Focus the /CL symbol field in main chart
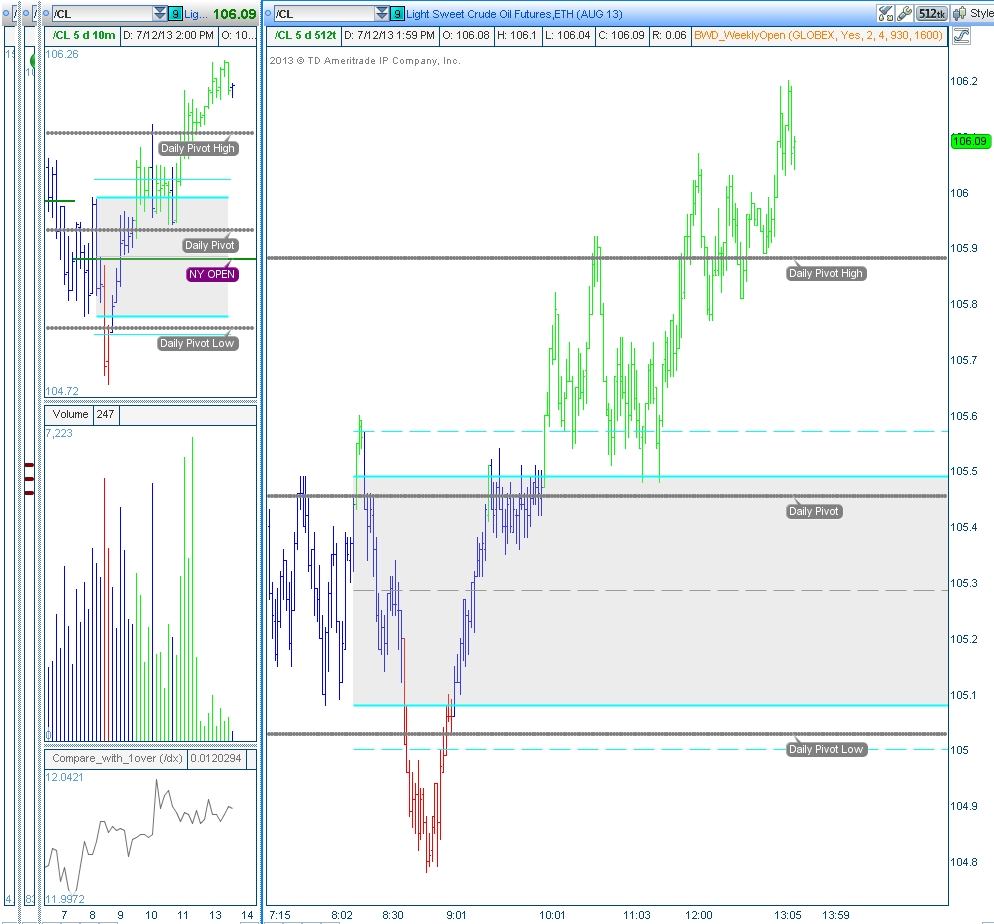 pyautogui.click(x=324, y=13)
